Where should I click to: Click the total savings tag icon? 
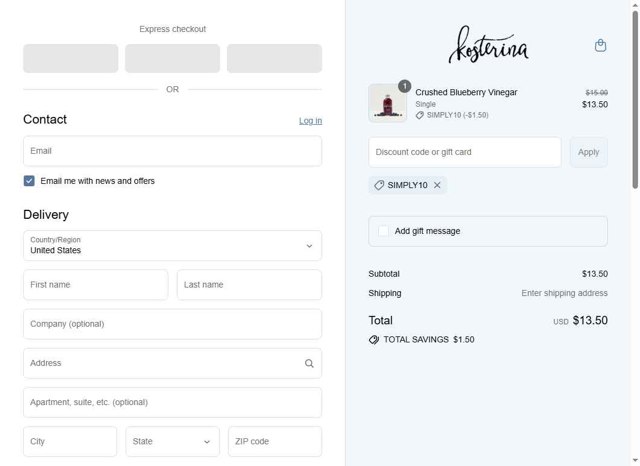click(373, 340)
